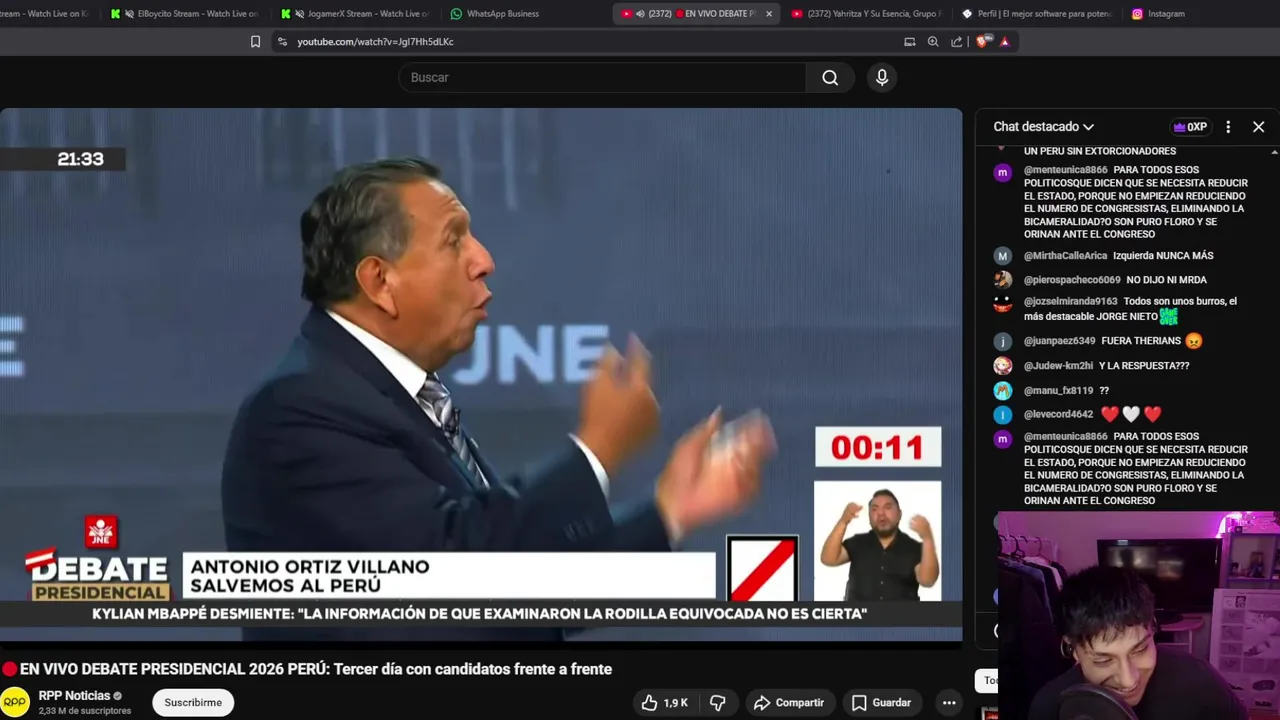The image size is (1280, 720).
Task: Click the 'NO DIJO NI MRDA' chat message
Action: point(1166,280)
